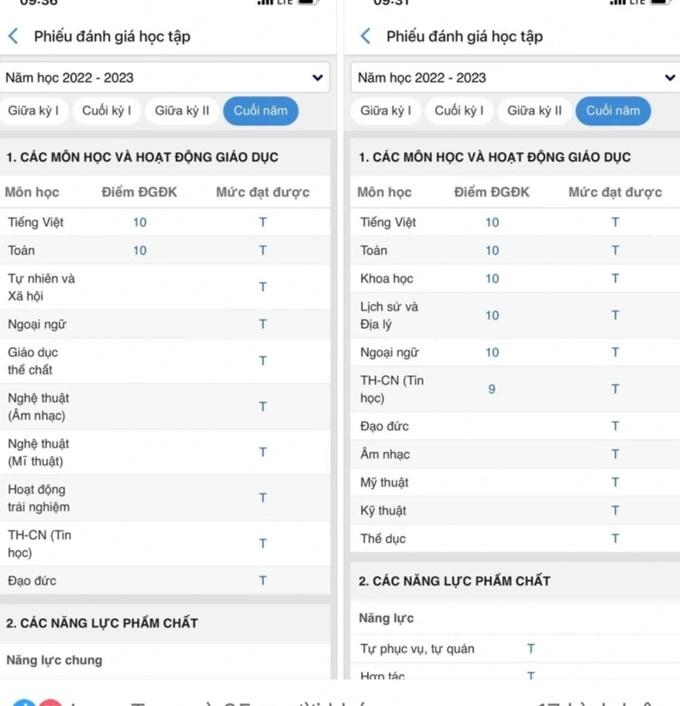Select left 'Cuối năm' tab
The height and width of the screenshot is (706, 680).
260,111
